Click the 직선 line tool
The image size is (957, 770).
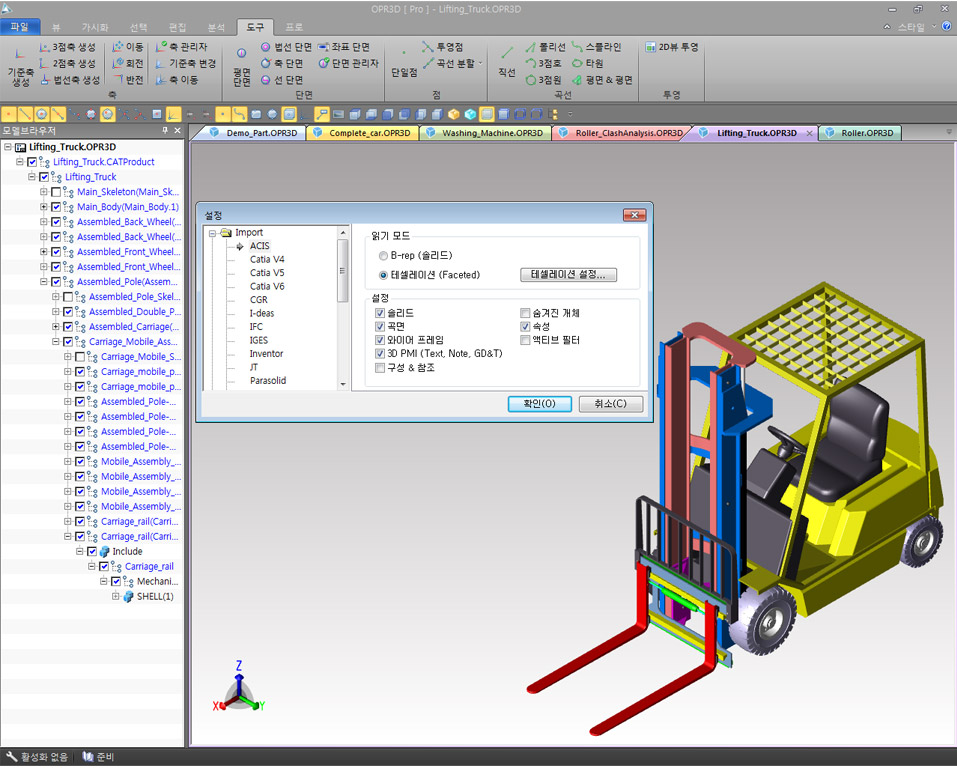tap(507, 64)
